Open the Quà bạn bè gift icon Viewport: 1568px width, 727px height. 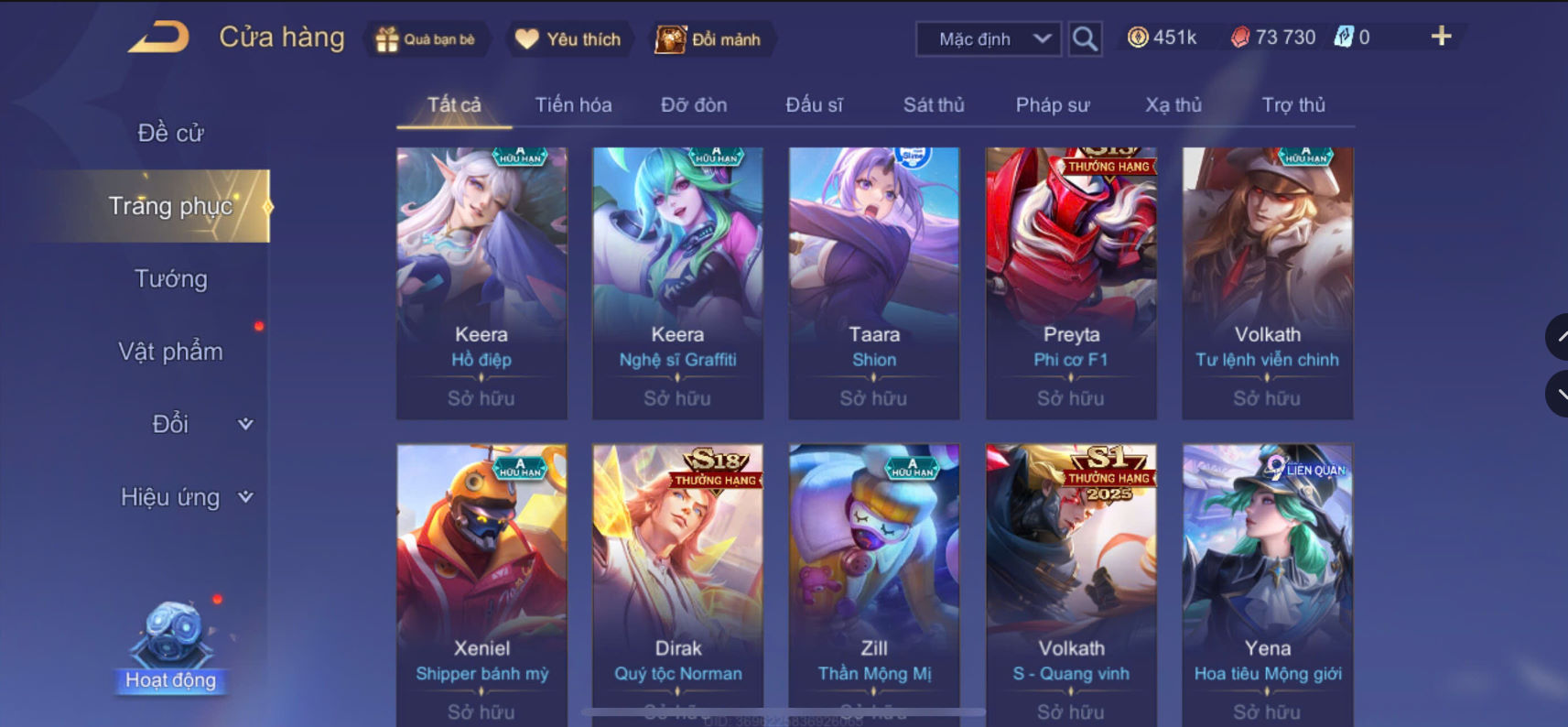[427, 39]
